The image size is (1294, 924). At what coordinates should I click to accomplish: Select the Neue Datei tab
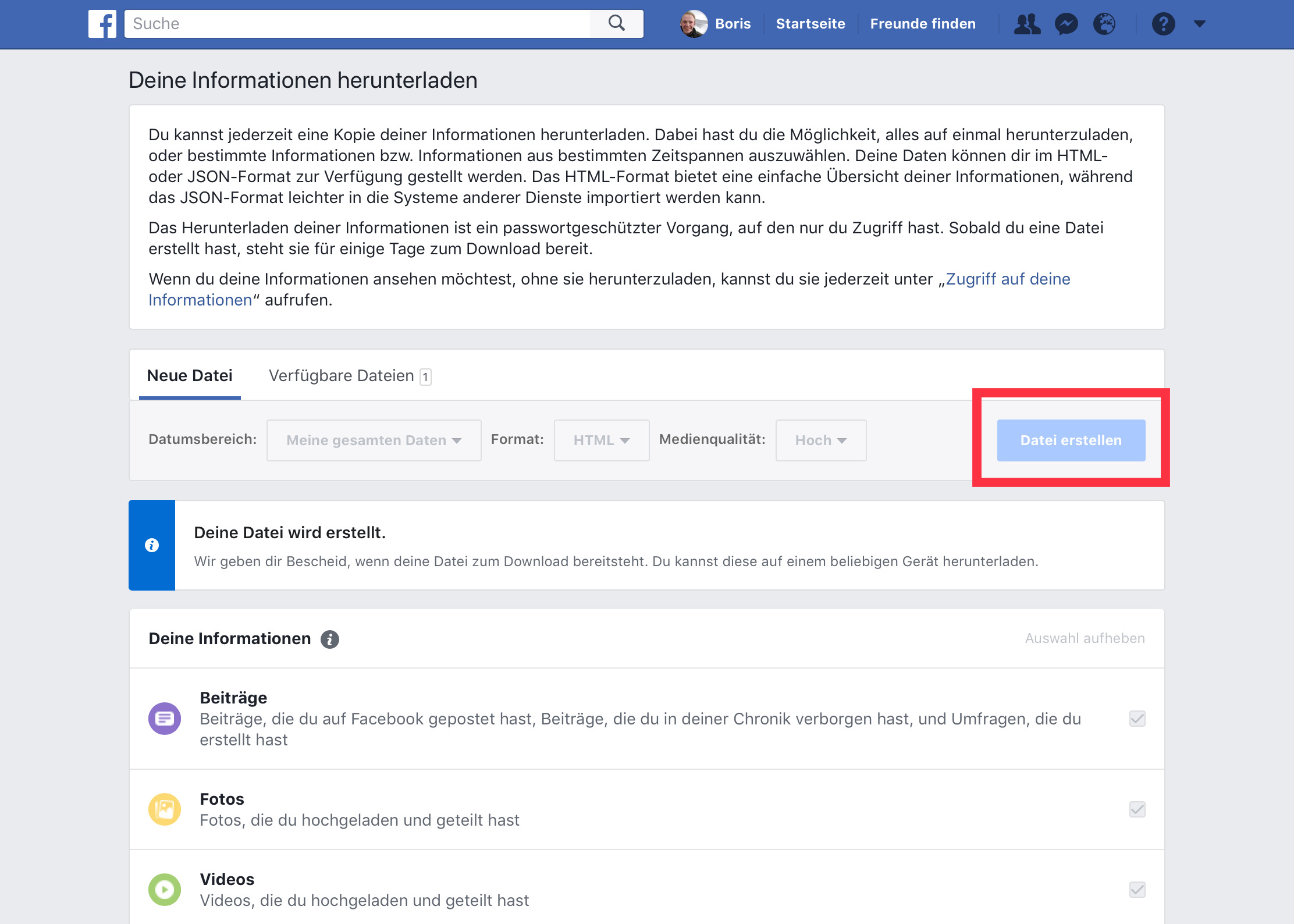(190, 376)
